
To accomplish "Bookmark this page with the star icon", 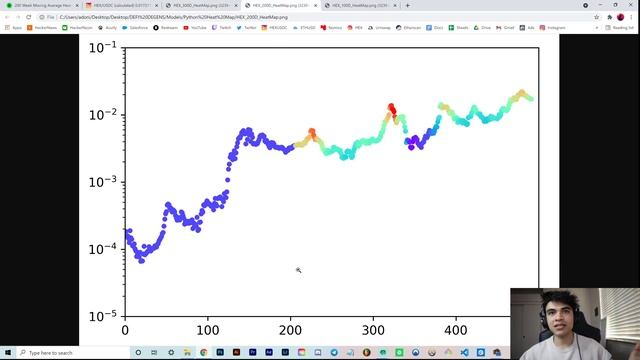I will pyautogui.click(x=597, y=17).
